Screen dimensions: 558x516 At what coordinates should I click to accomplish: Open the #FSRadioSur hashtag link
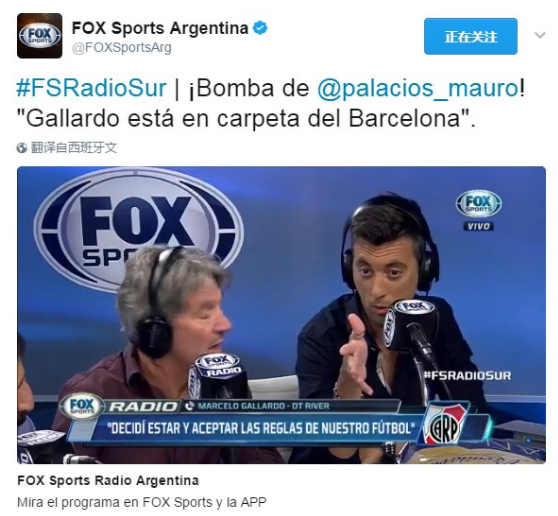click(91, 88)
